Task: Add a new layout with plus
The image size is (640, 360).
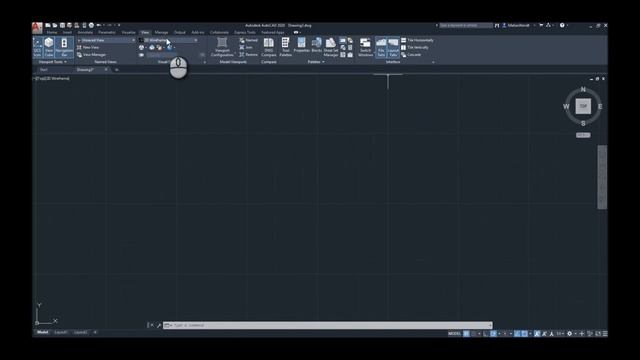Action: coord(95,332)
